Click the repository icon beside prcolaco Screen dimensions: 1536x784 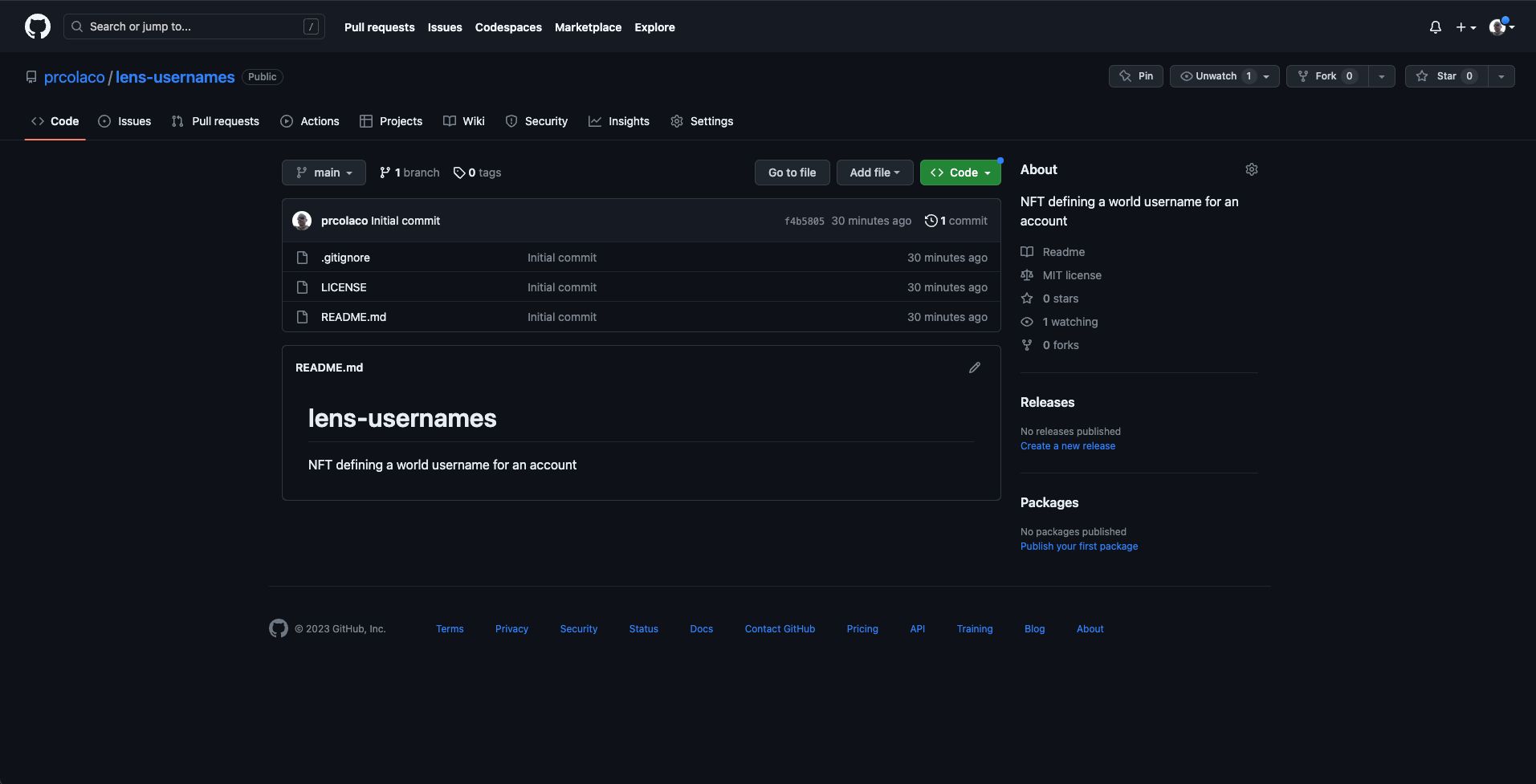pyautogui.click(x=31, y=77)
